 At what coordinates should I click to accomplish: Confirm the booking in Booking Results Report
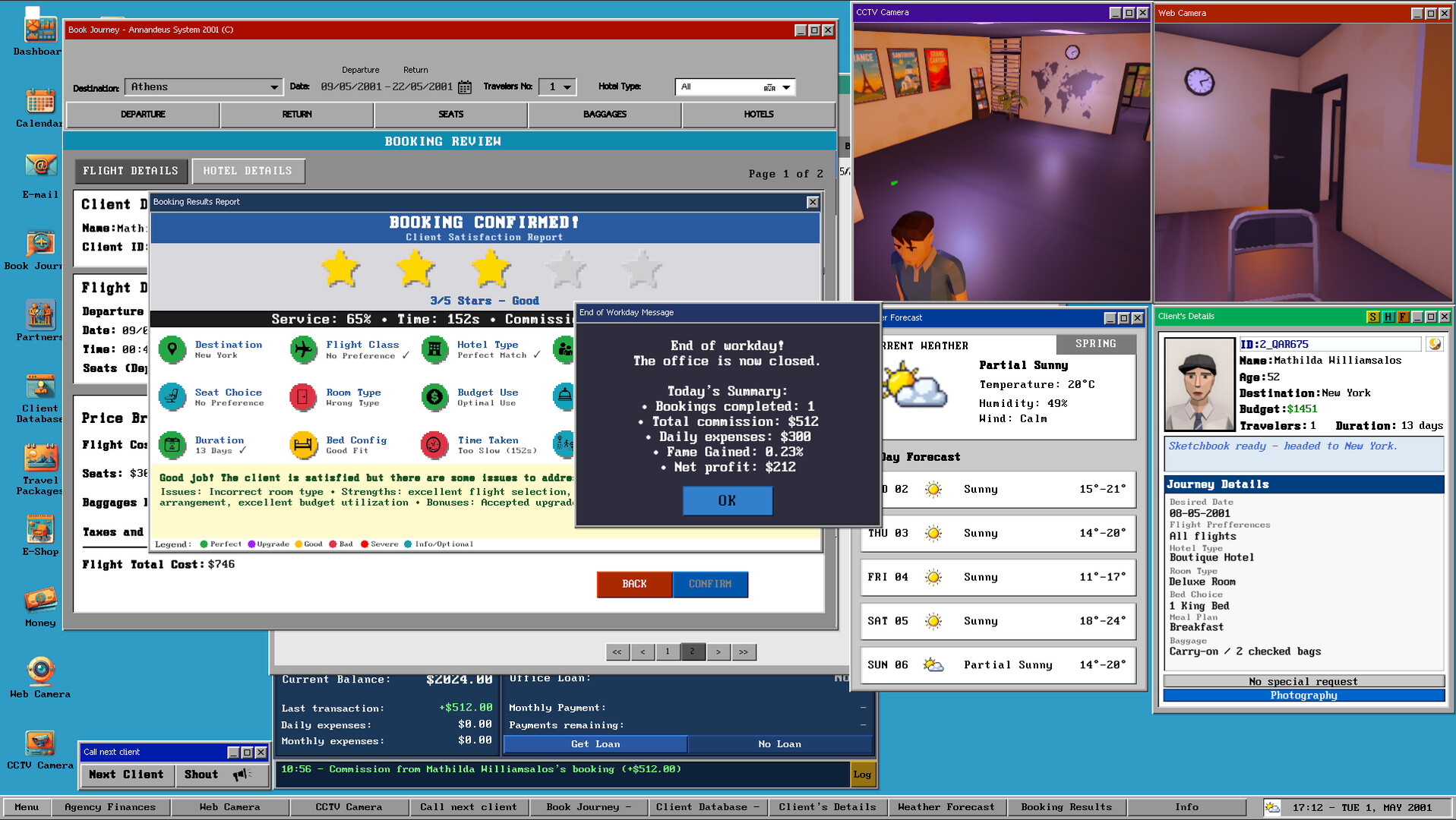click(x=709, y=584)
